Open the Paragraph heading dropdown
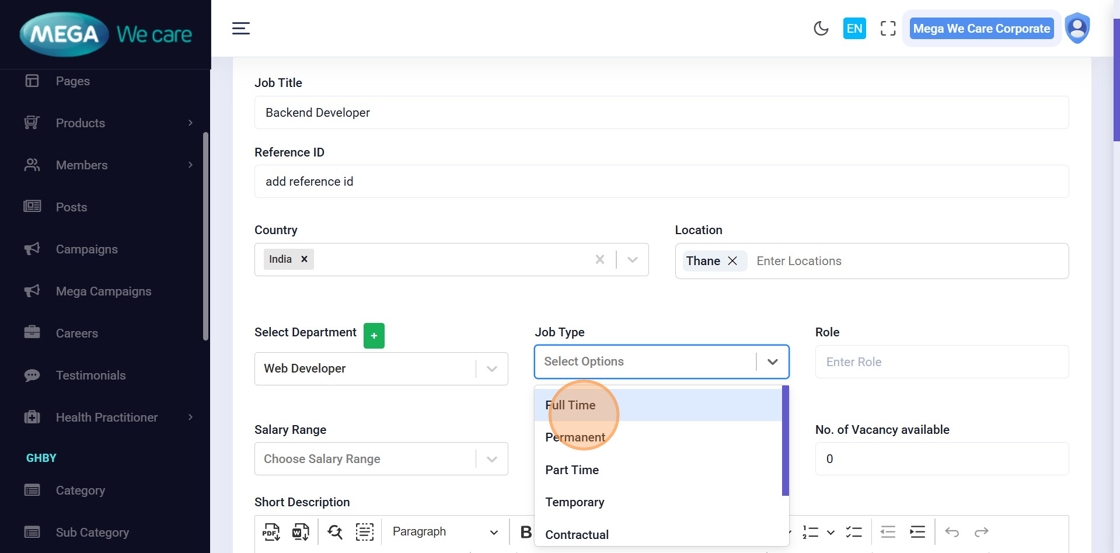Viewport: 1120px width, 553px height. 444,532
